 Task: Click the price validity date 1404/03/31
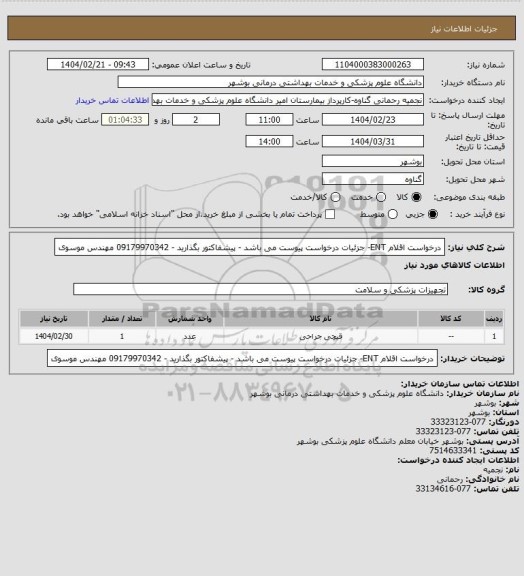(x=373, y=141)
